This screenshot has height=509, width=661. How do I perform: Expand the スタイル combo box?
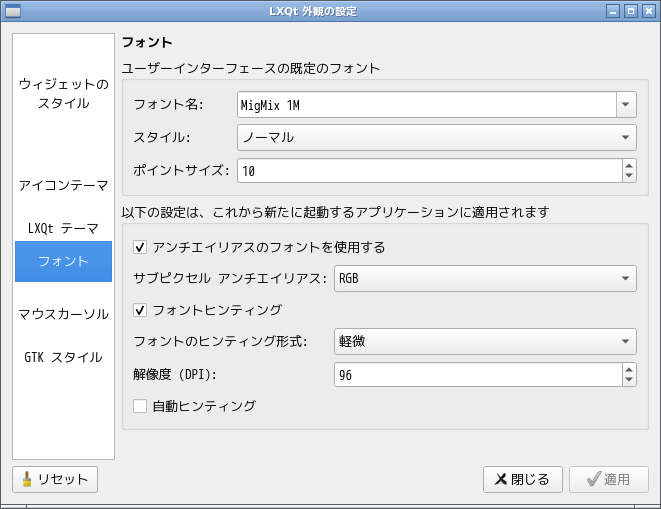436,137
